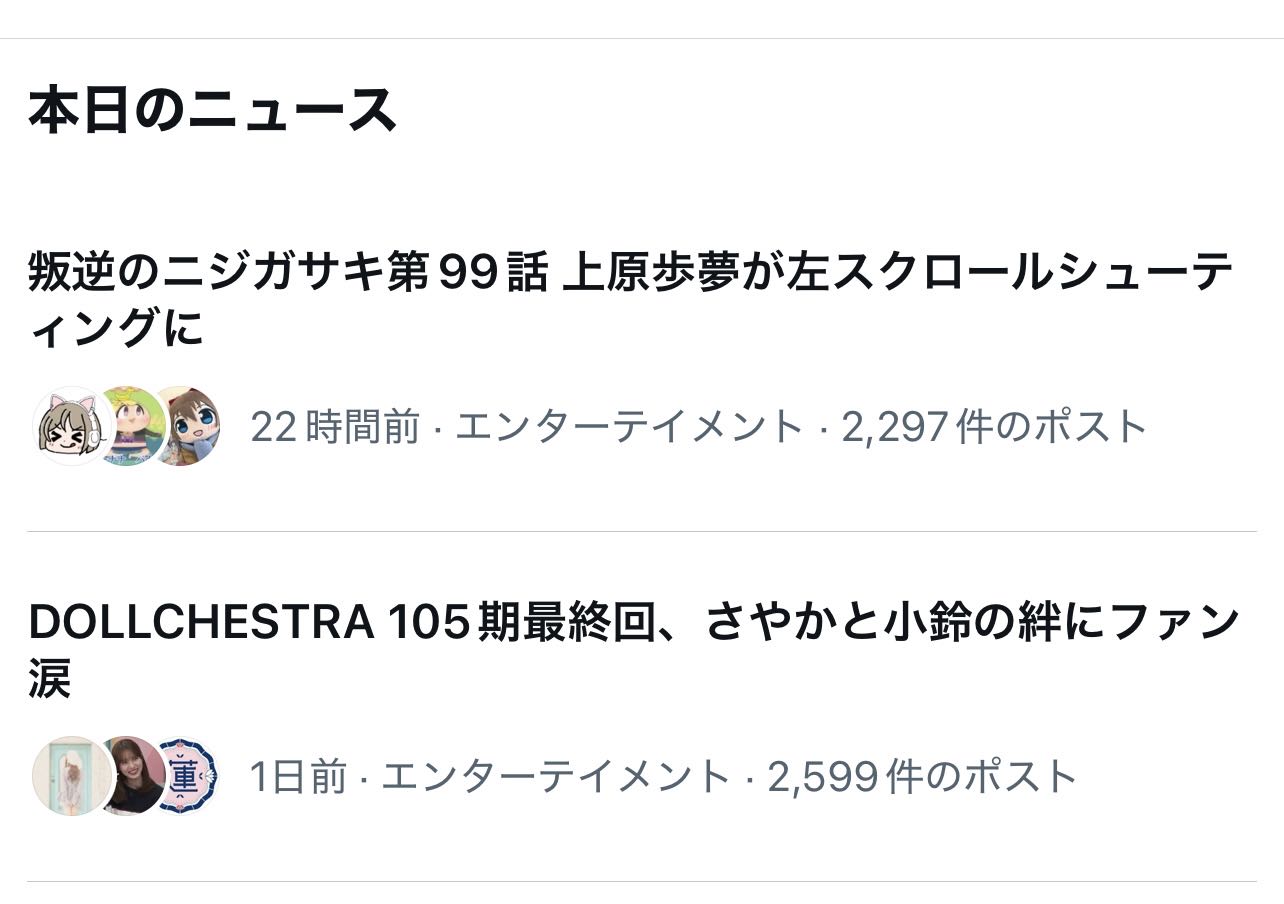The image size is (1284, 904).
Task: Click the wrapped headline text ィングに
Action: point(116,328)
